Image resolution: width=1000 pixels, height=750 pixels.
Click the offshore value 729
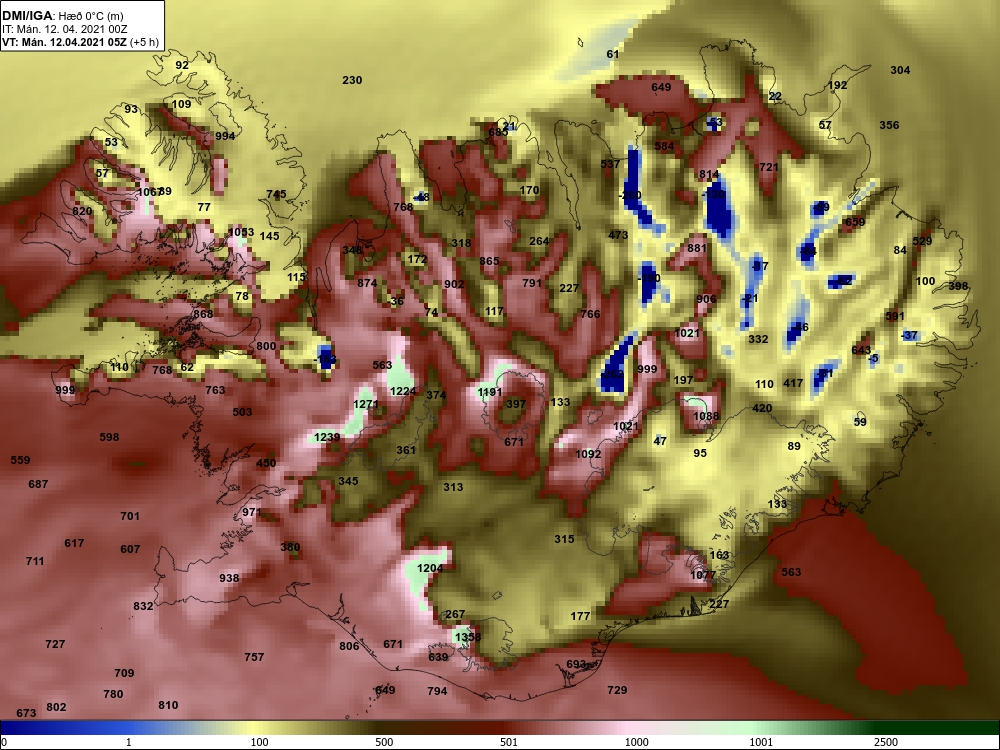tap(617, 690)
